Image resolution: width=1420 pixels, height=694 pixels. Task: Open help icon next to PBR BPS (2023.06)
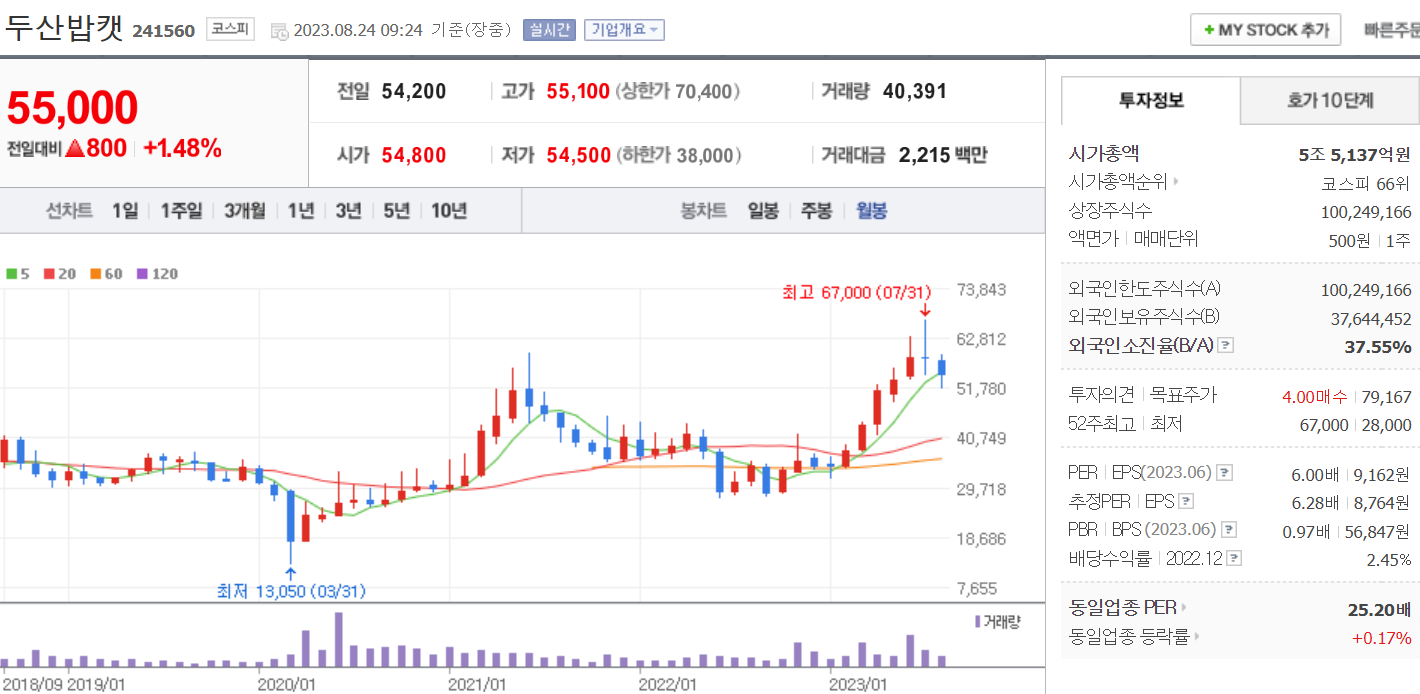click(x=1229, y=530)
